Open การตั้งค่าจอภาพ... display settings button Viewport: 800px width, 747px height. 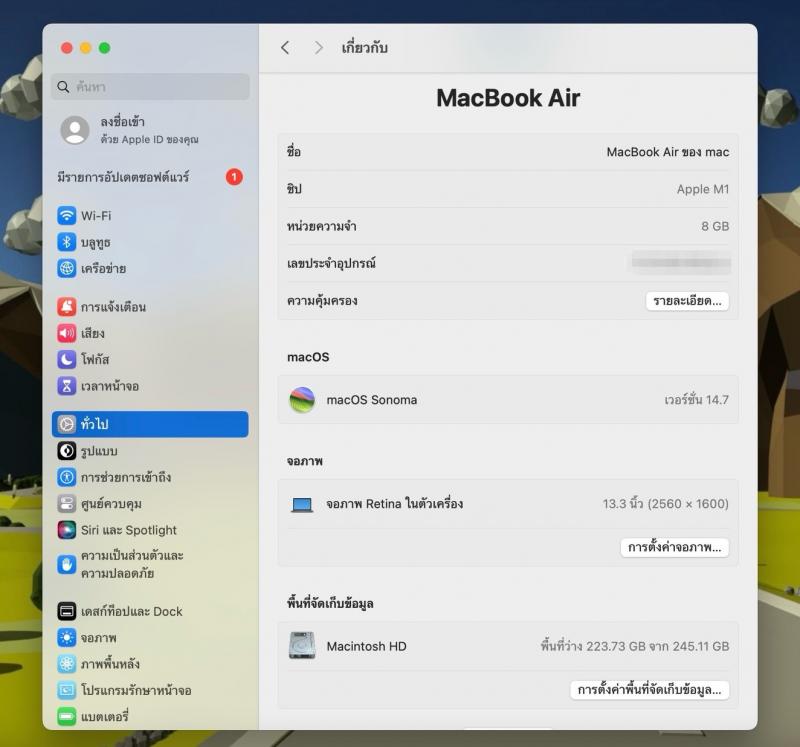click(x=674, y=547)
